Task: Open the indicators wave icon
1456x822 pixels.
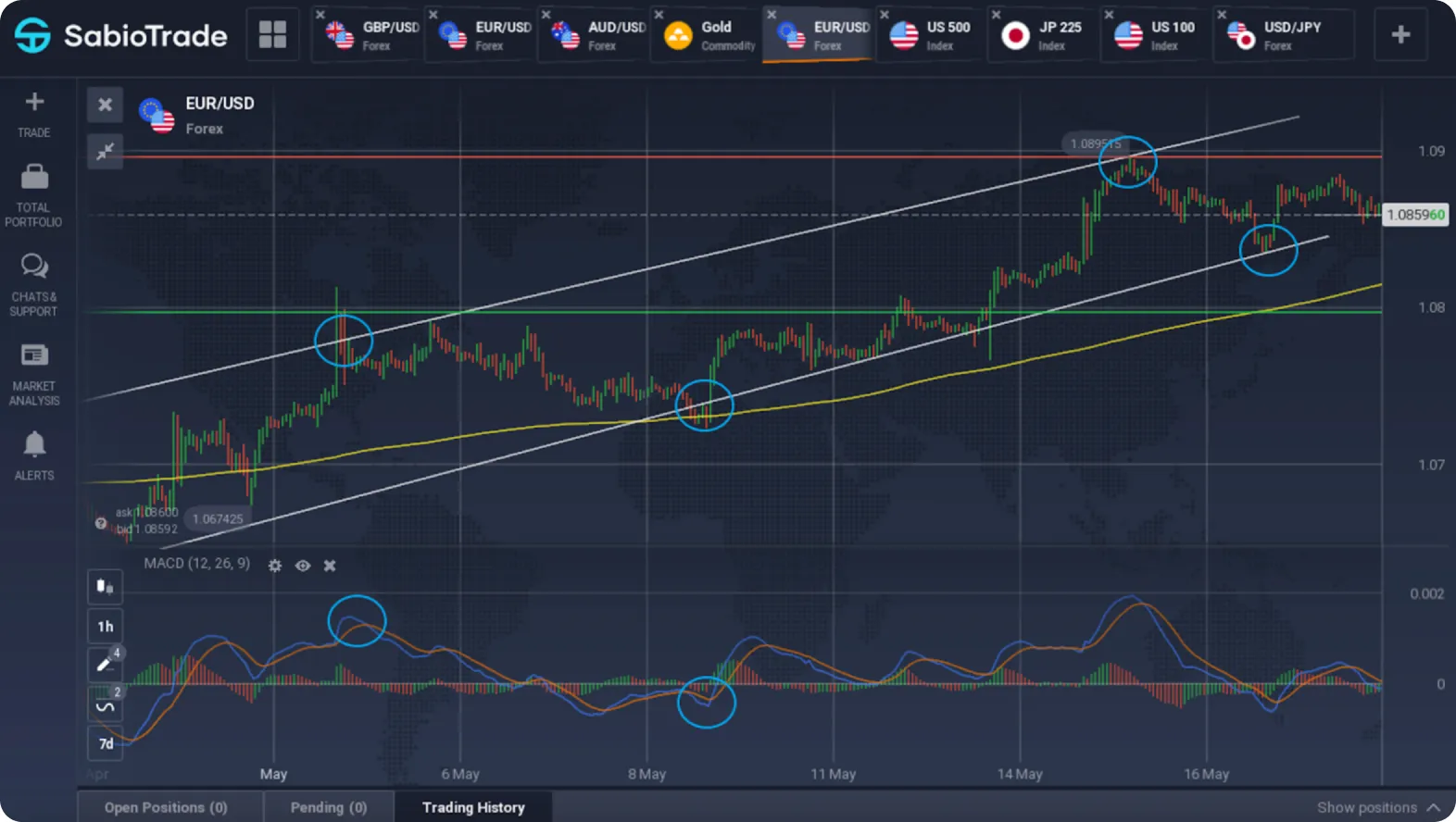Action: point(105,705)
